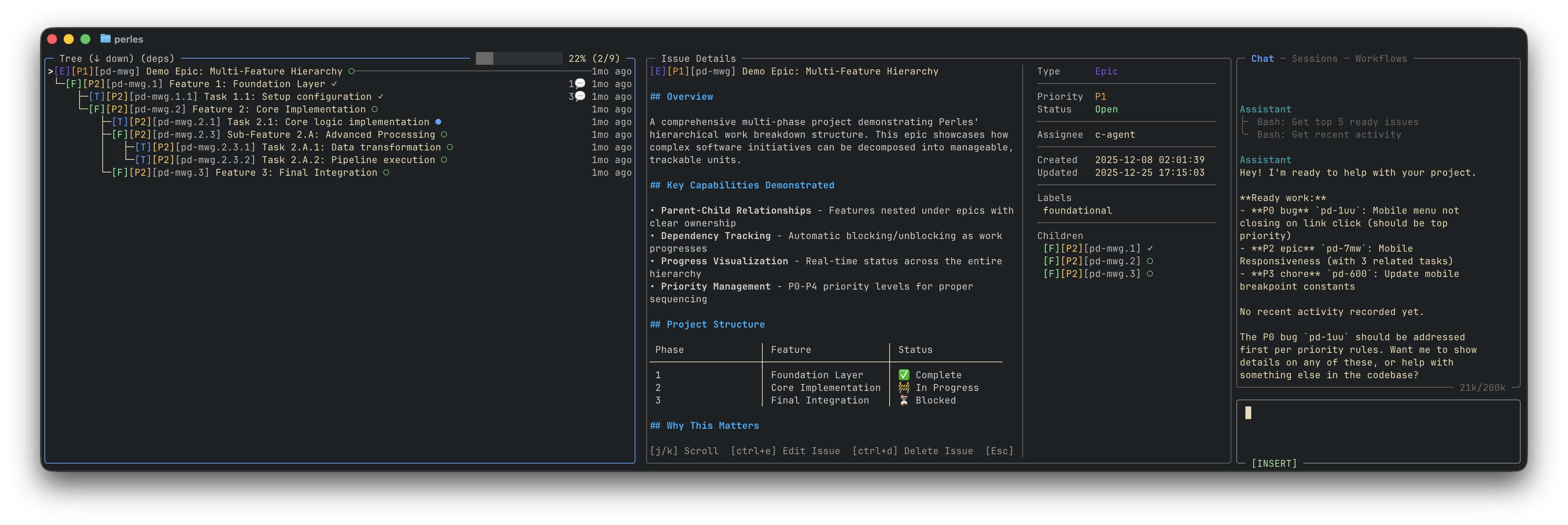Select the top-level Demo Epic tree row

tap(243, 71)
